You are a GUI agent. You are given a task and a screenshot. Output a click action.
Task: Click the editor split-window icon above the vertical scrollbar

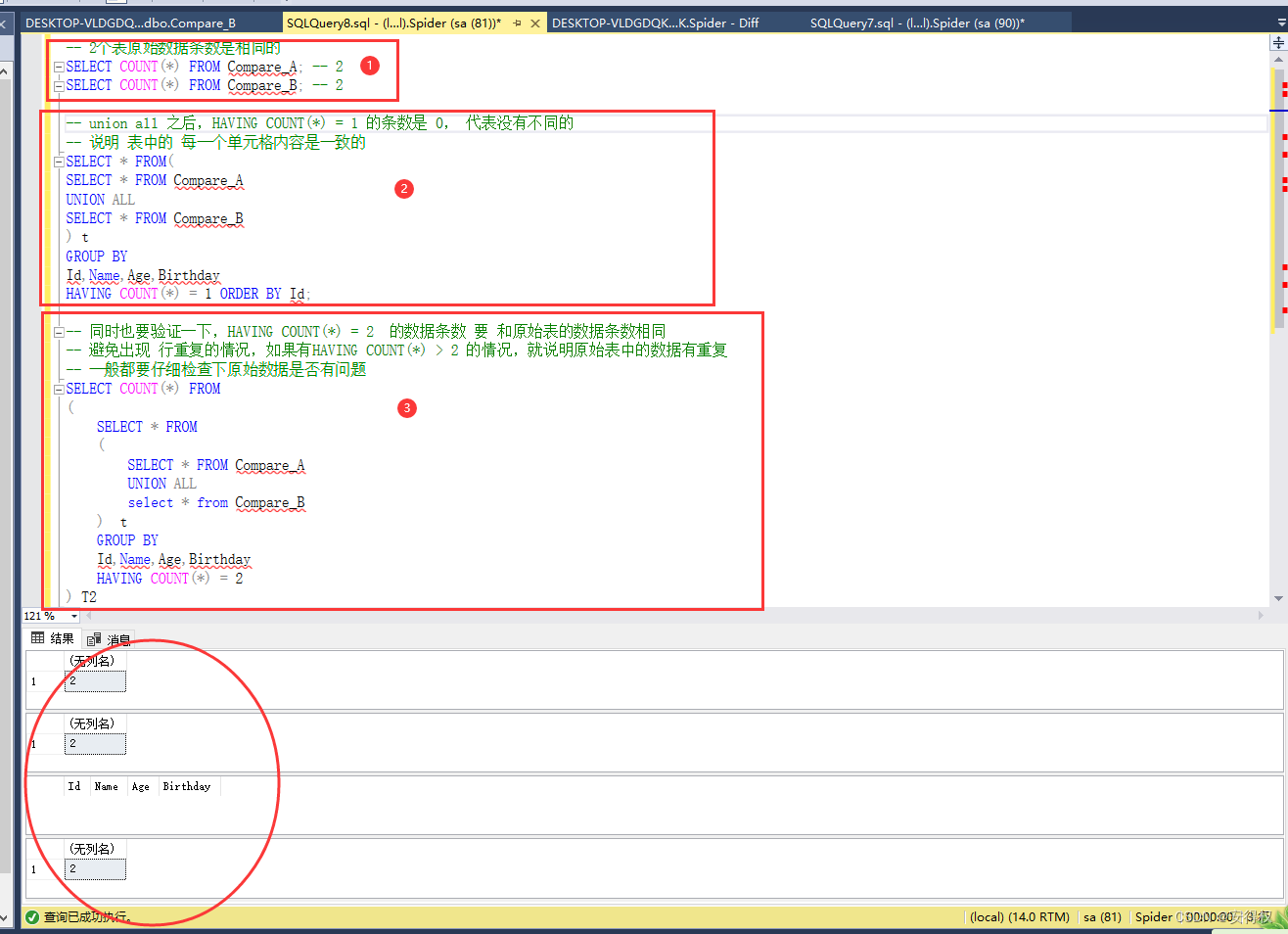click(x=1278, y=43)
